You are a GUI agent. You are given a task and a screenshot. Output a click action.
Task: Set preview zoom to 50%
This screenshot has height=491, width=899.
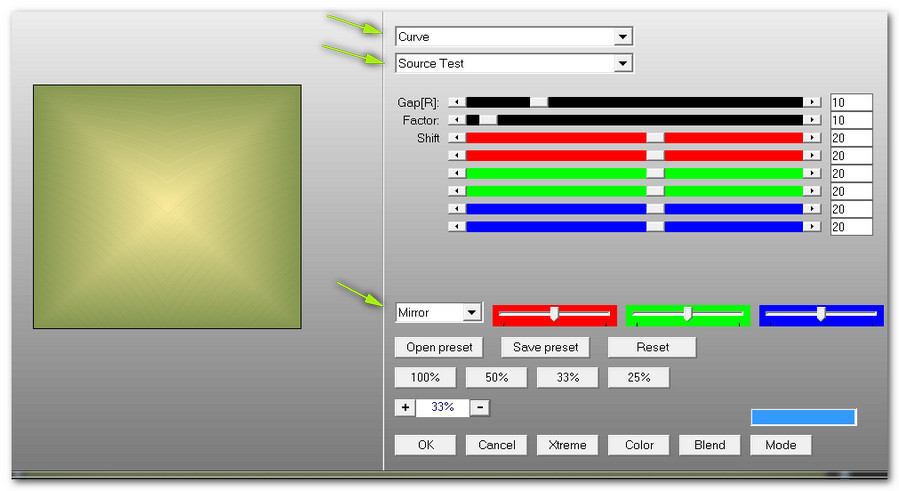click(x=496, y=378)
